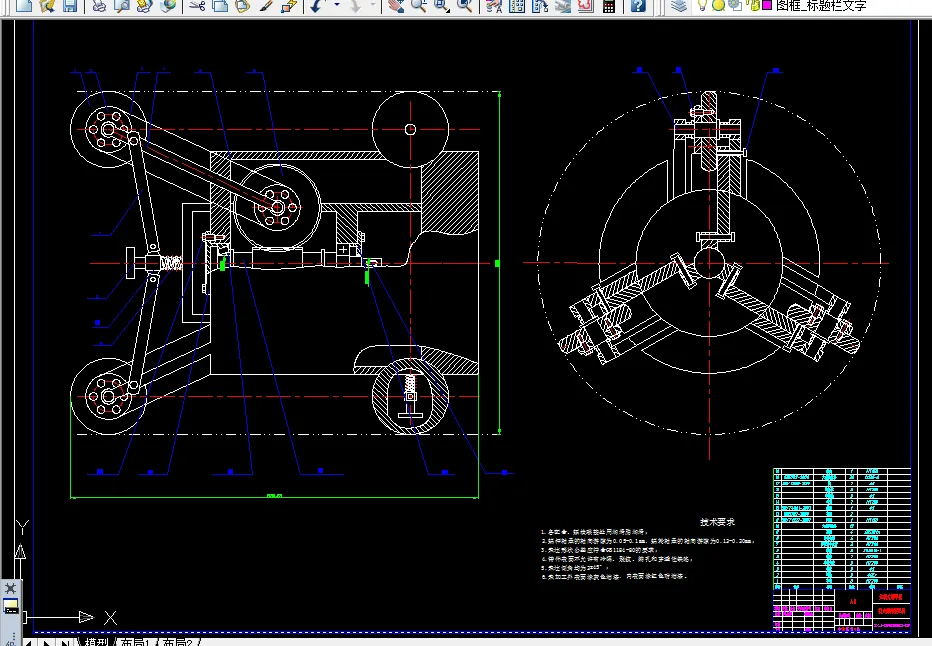Paste from the clipboard icon

point(243,5)
